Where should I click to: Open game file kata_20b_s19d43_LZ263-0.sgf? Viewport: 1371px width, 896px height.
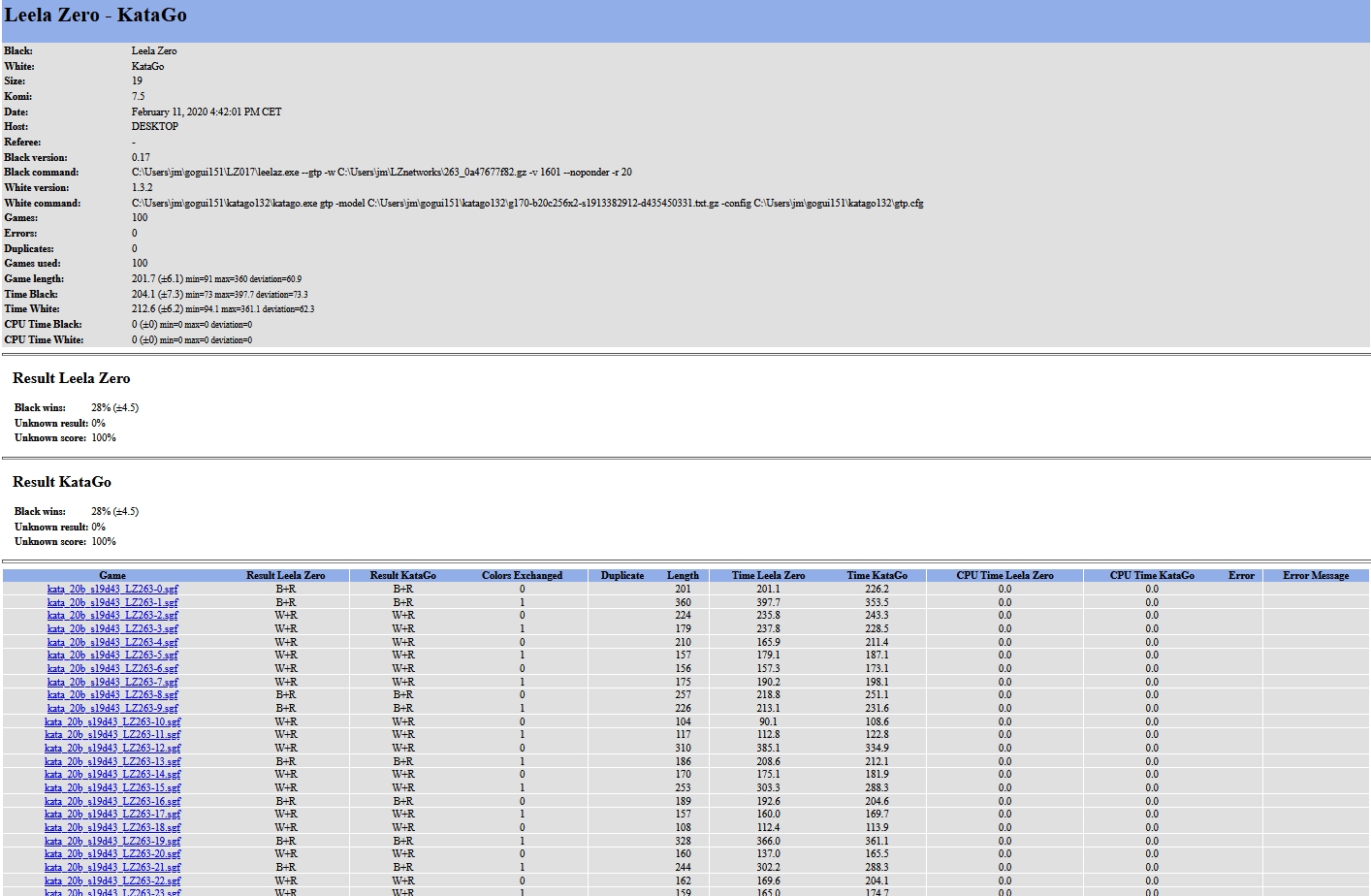[x=112, y=589]
